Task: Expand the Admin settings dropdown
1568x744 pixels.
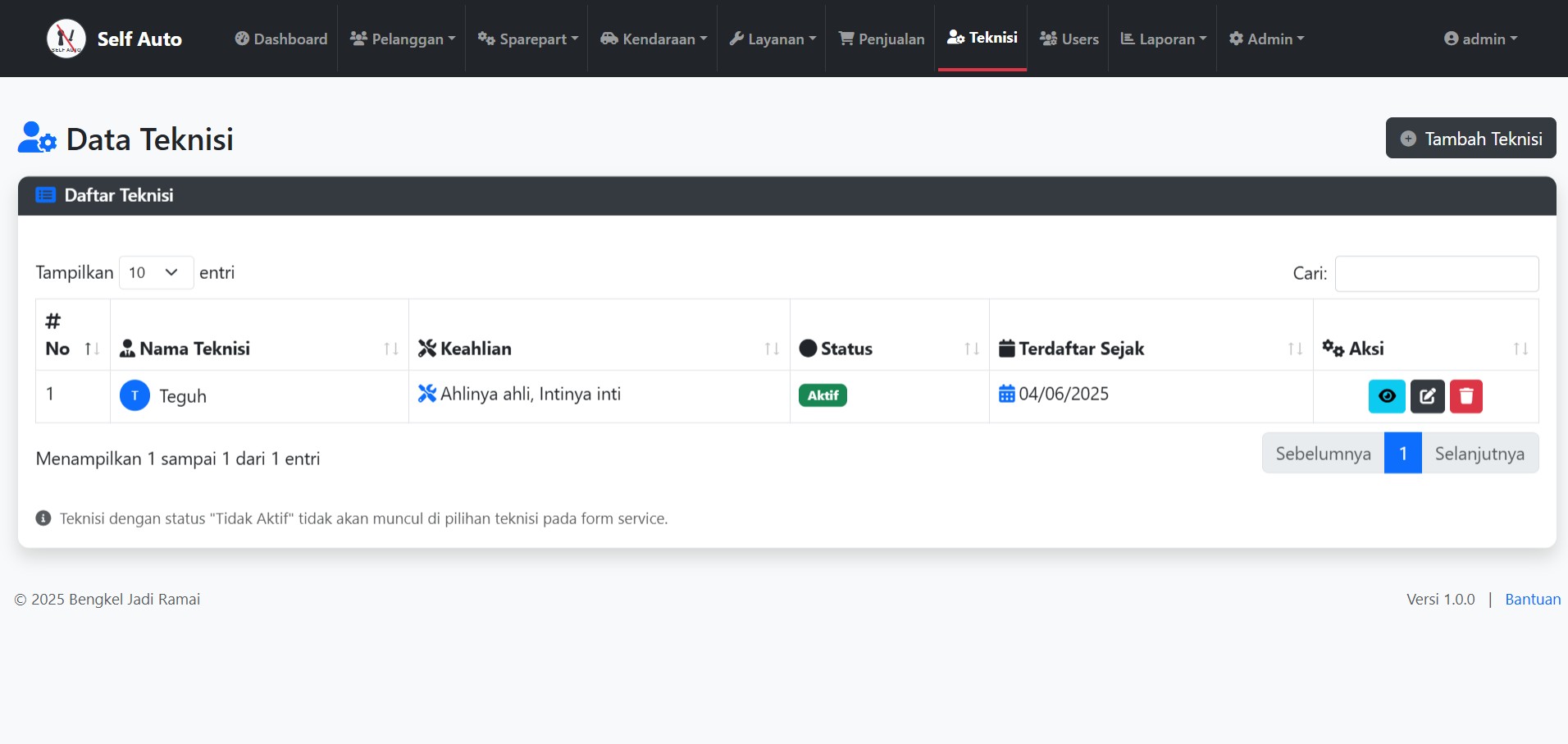Action: (1266, 39)
